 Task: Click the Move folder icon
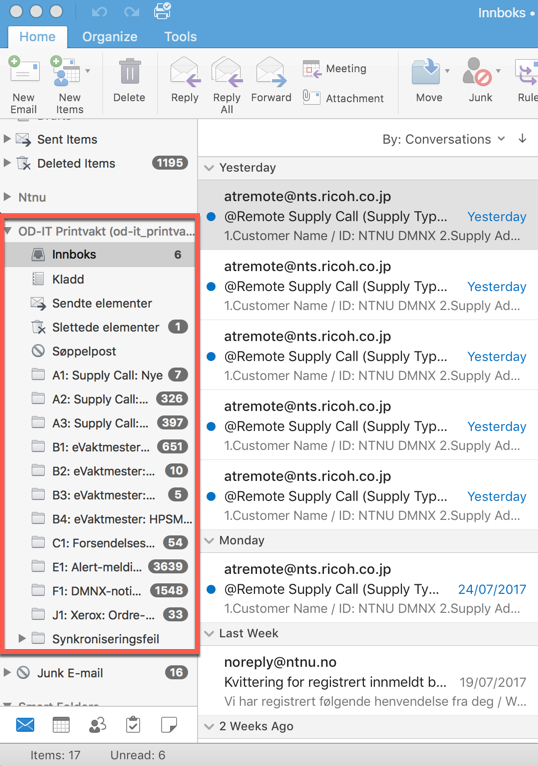pos(426,72)
